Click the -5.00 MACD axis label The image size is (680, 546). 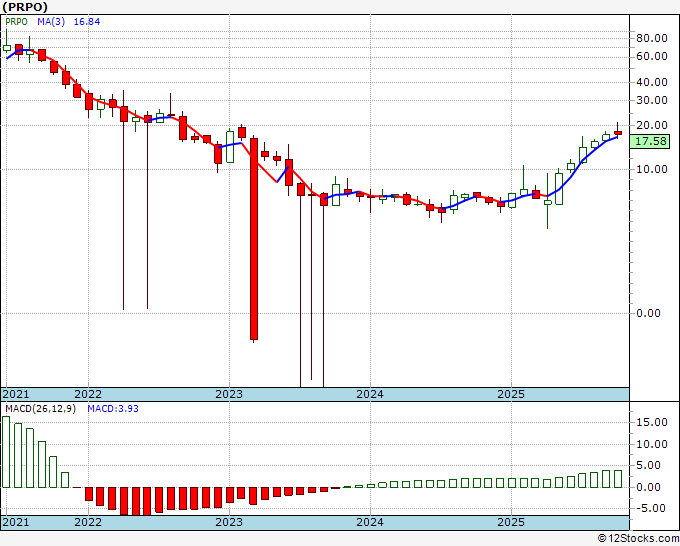coord(651,508)
